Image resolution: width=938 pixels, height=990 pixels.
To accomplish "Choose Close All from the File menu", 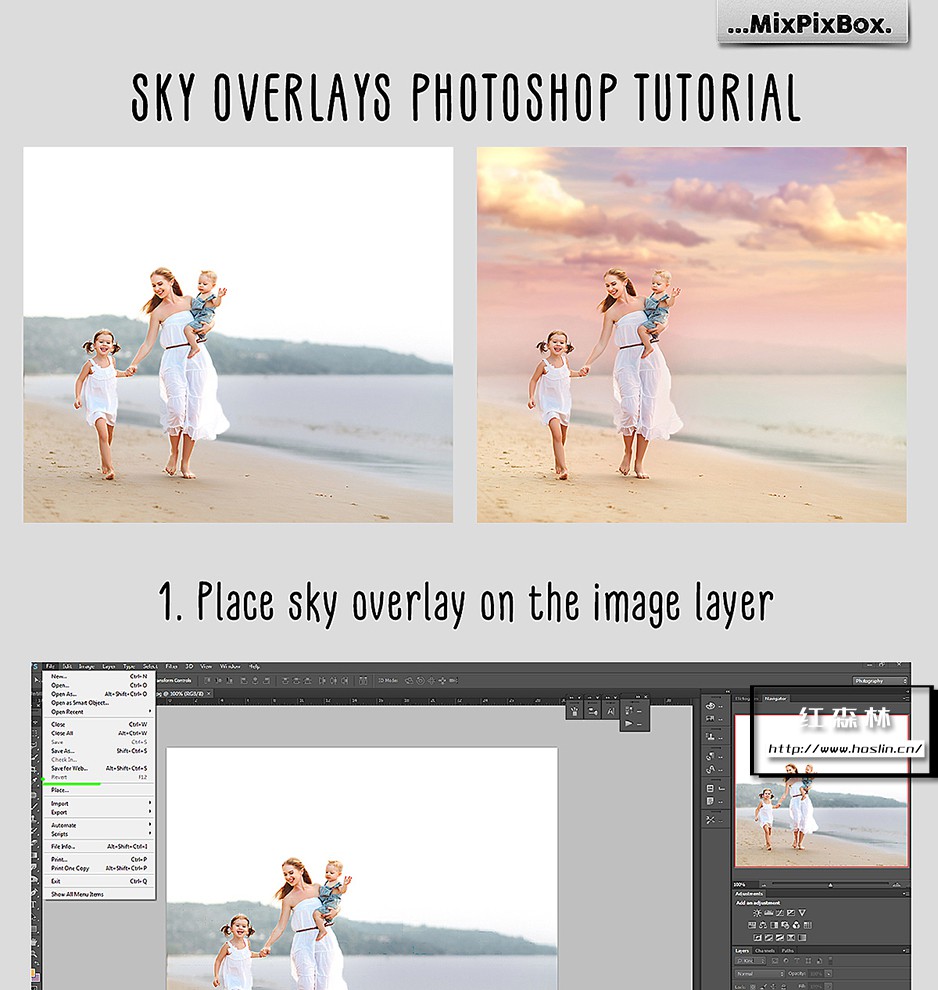I will coord(98,733).
